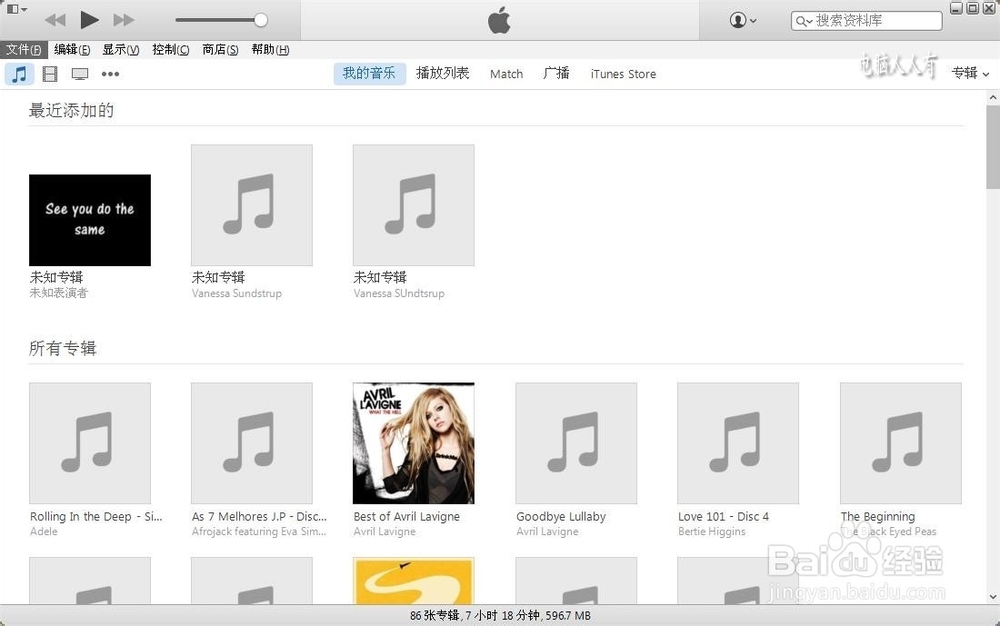
Task: Click the Love 101 - Disc 4 title
Action: 724,516
